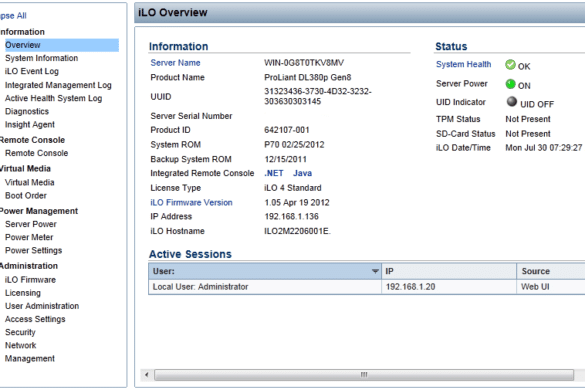The width and height of the screenshot is (585, 390).
Task: Open the iLO Firmware Version link
Action: 191,202
